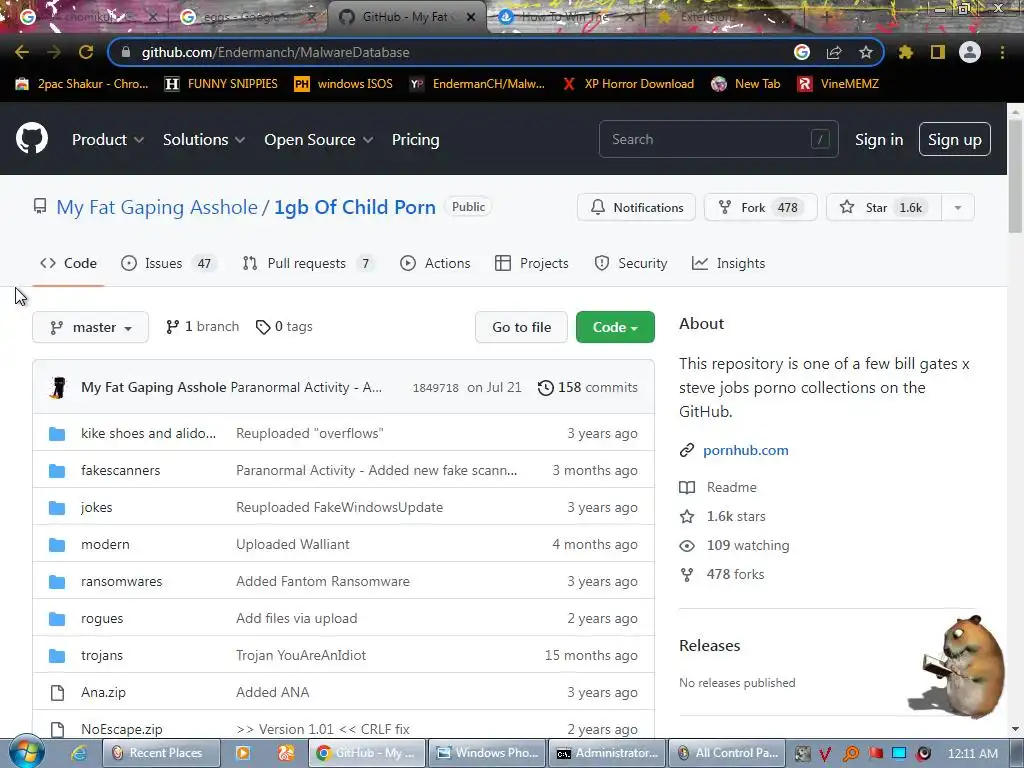1024x768 pixels.
Task: Open the Pull requests tab
Action: [309, 263]
